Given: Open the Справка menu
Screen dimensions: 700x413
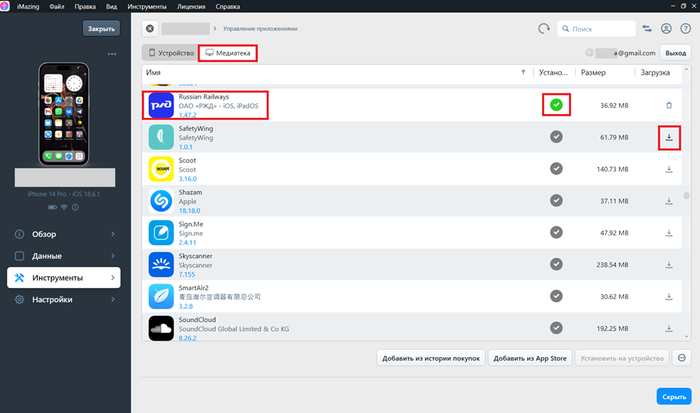Looking at the screenshot, I should click(228, 7).
